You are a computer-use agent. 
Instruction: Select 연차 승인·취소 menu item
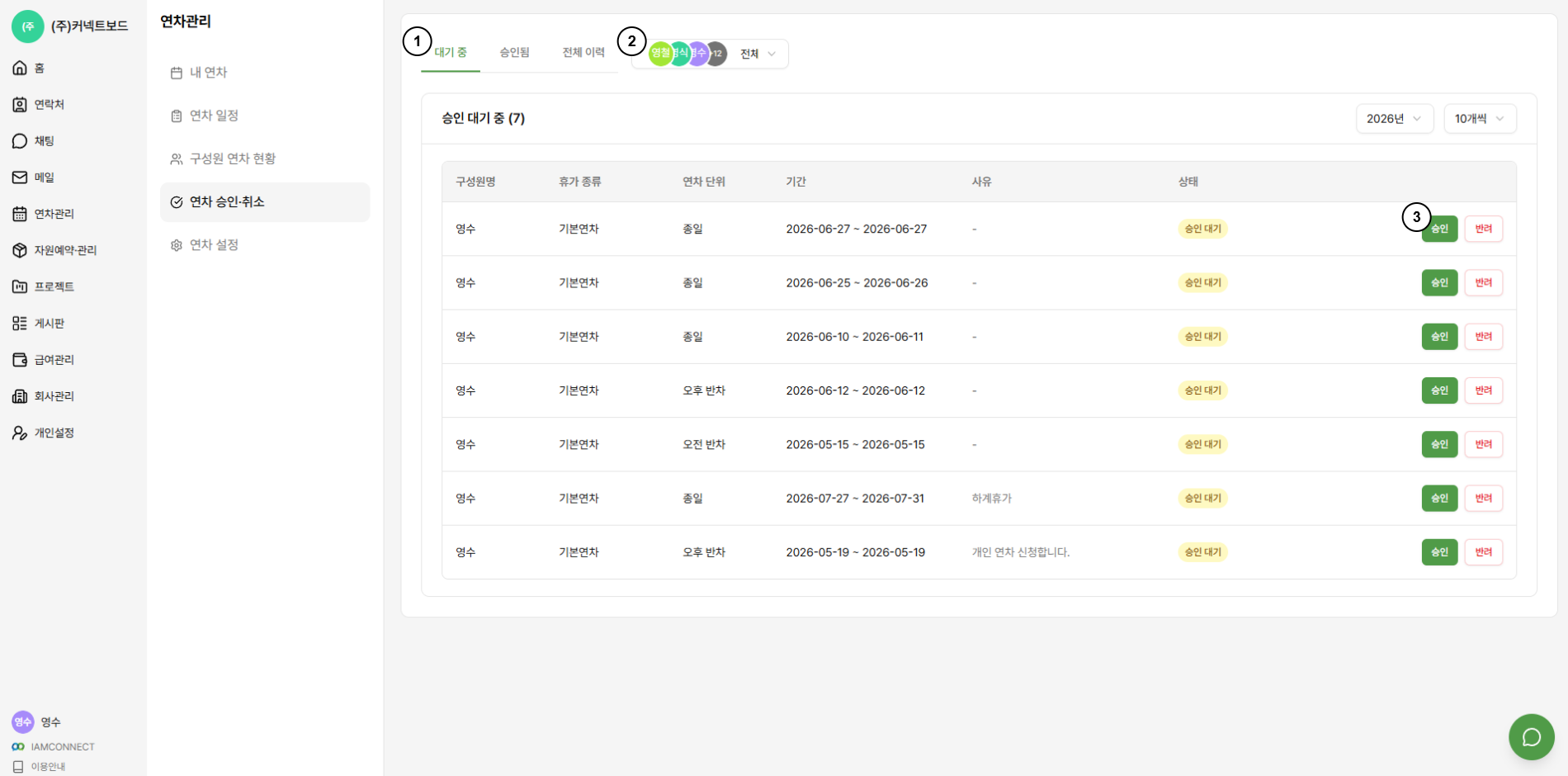(x=265, y=202)
